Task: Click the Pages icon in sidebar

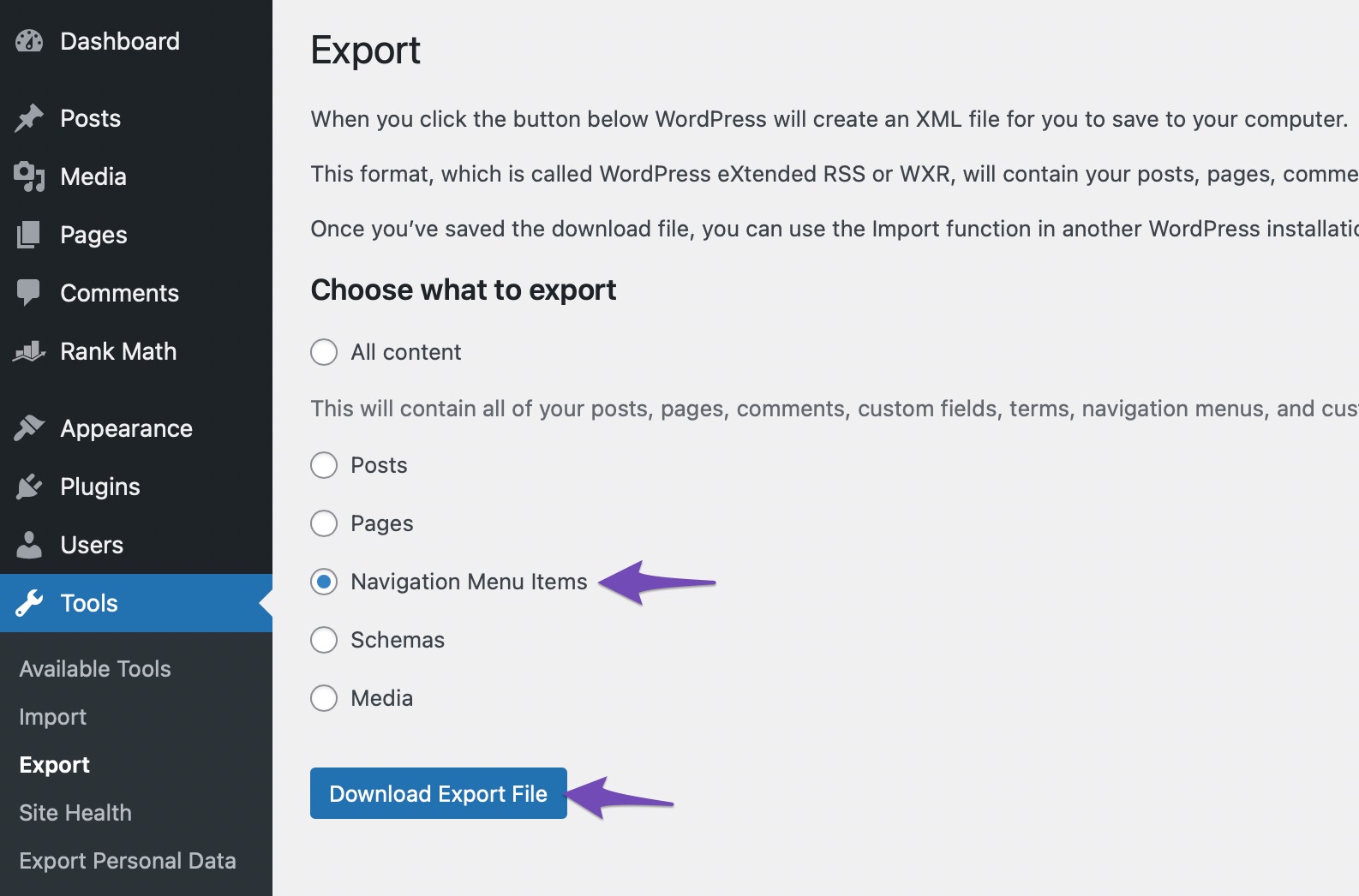Action: click(x=29, y=235)
